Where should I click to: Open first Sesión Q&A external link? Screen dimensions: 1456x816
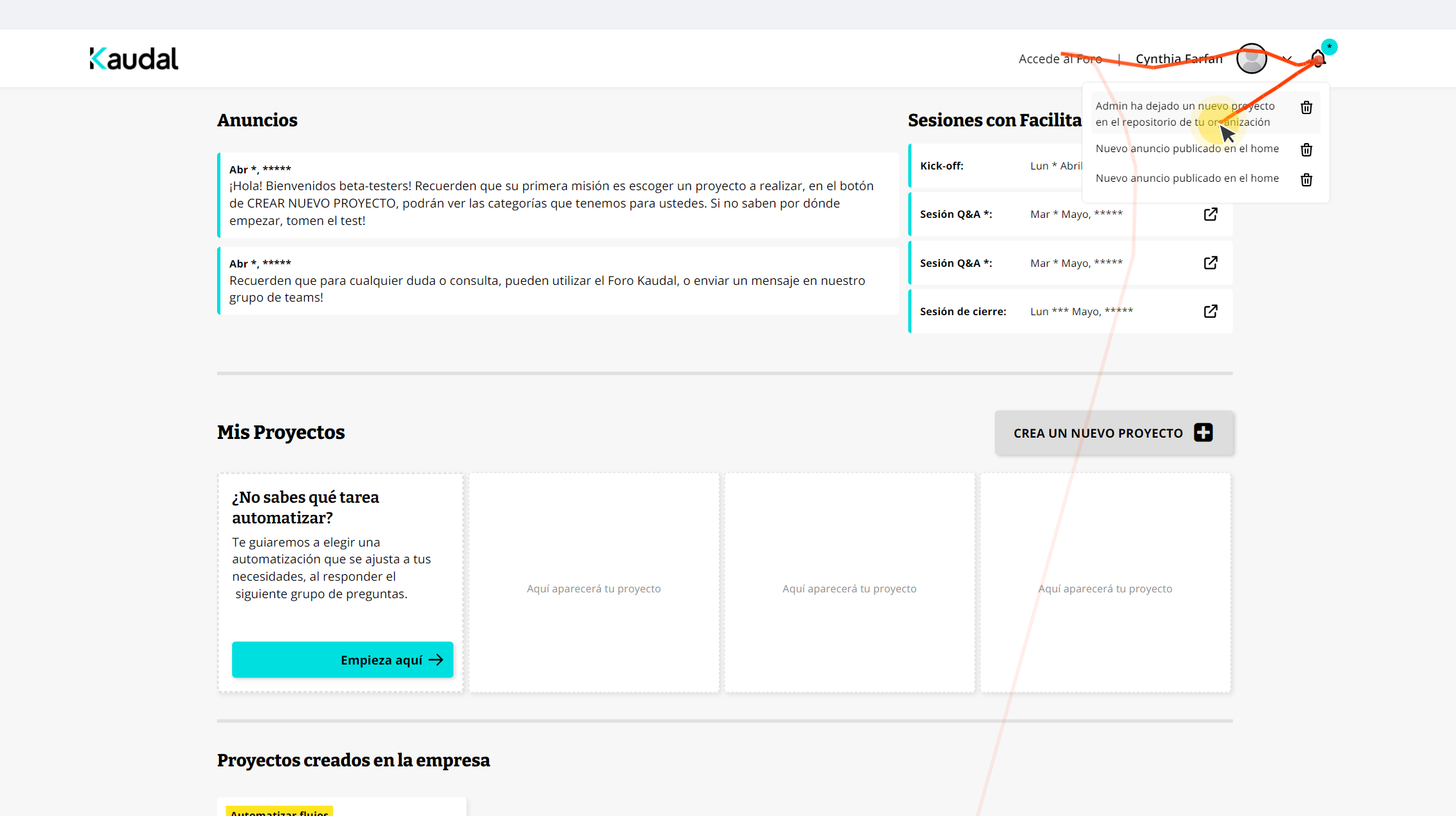(x=1211, y=214)
